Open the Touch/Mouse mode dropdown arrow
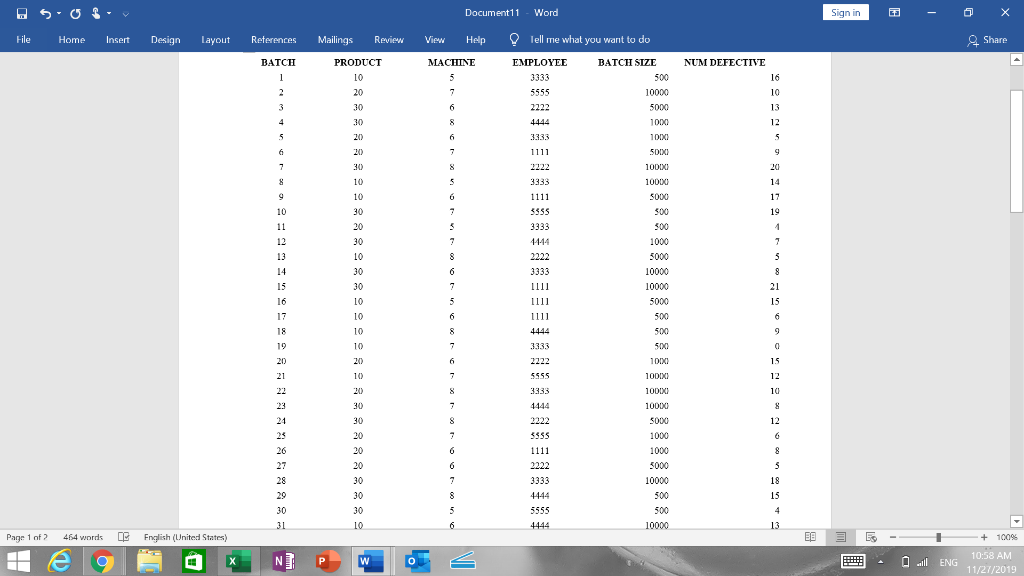The image size is (1024, 576). click(x=109, y=13)
